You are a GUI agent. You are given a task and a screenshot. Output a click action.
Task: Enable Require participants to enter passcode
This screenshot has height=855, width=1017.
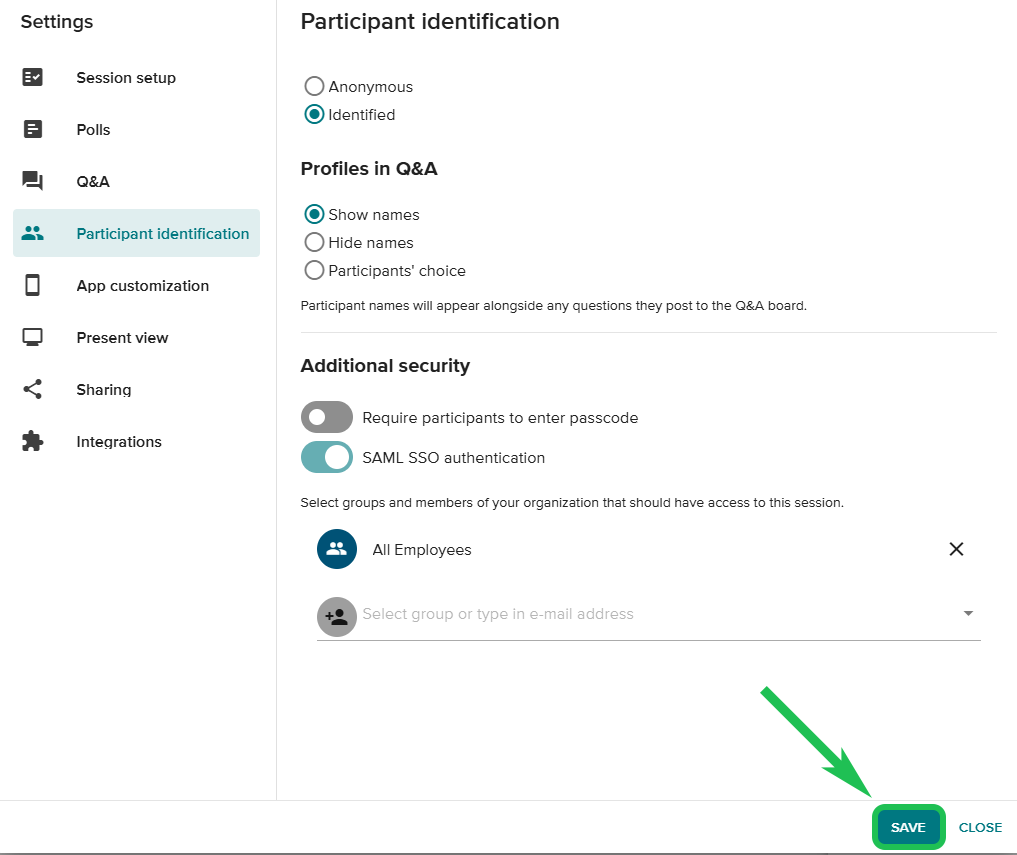pos(327,418)
